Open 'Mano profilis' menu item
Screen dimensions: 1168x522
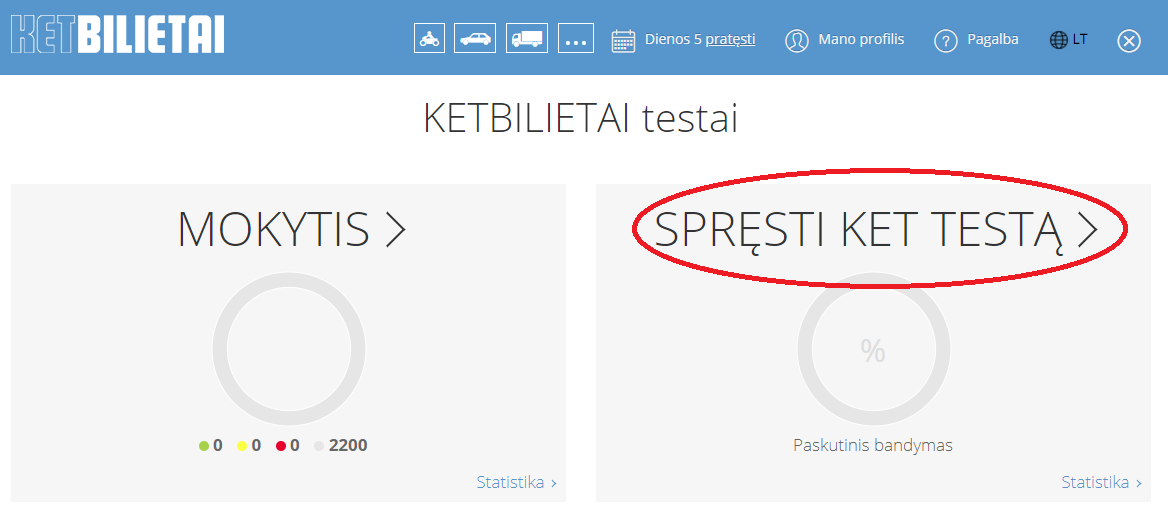tap(861, 40)
